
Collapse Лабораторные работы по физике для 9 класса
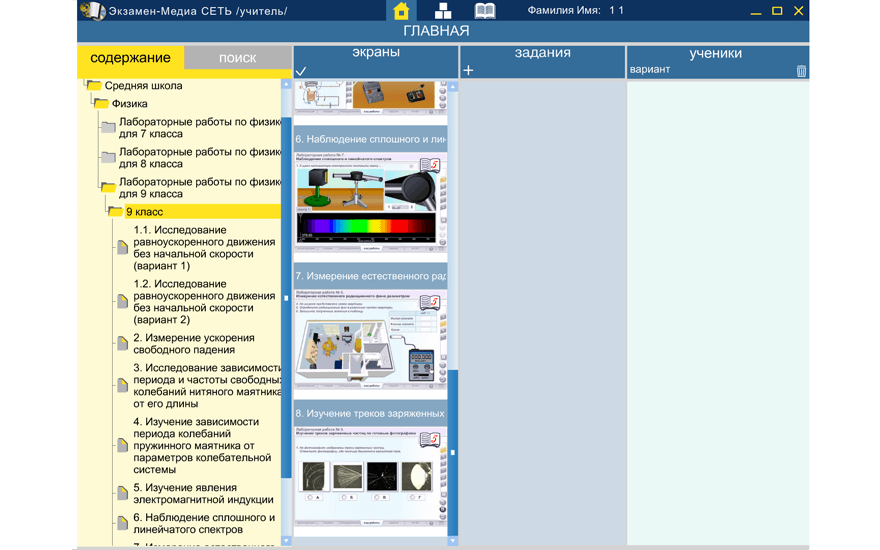click(x=199, y=187)
